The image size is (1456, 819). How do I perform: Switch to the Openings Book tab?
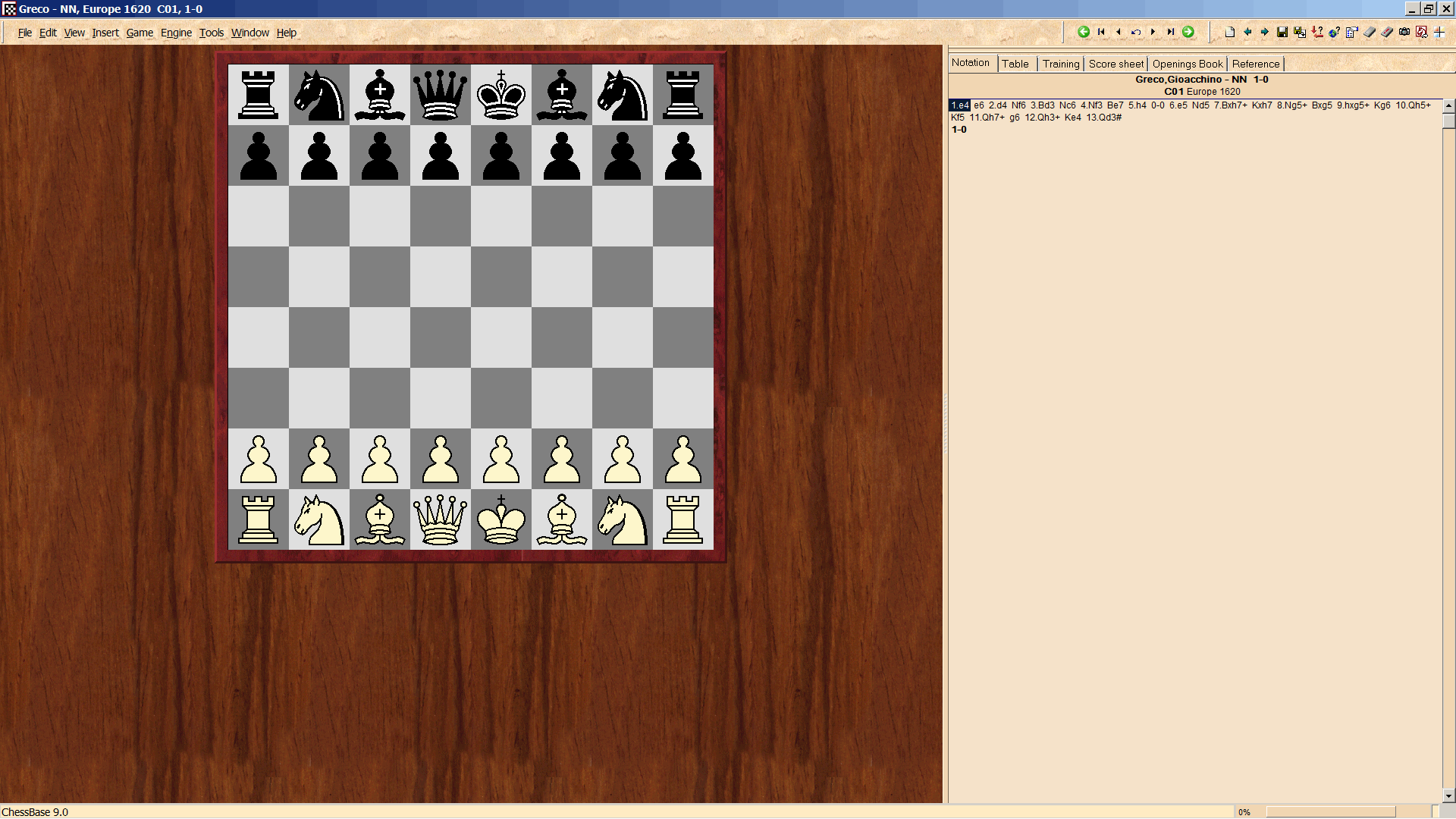tap(1188, 64)
